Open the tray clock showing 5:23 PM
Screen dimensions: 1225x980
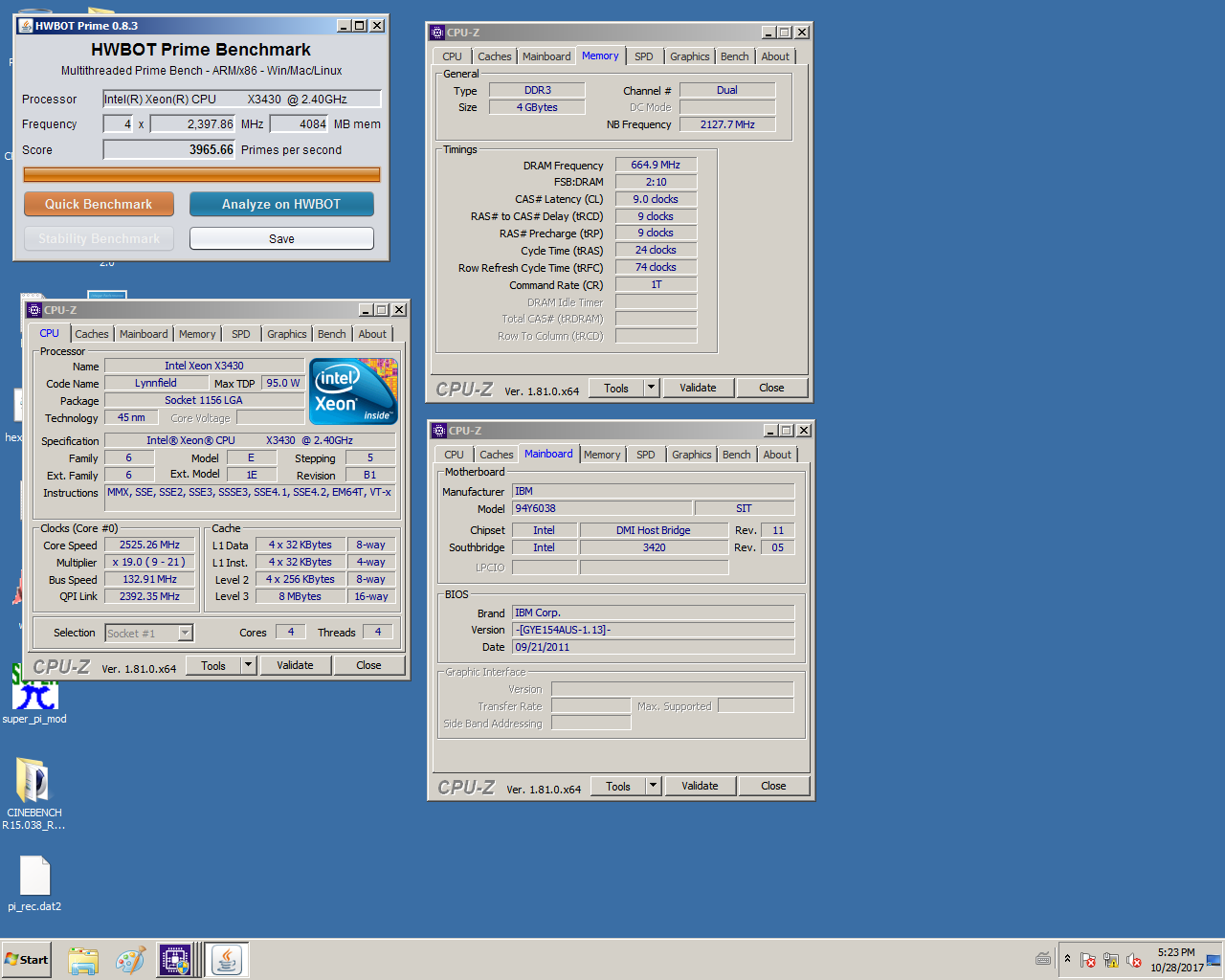click(1176, 960)
